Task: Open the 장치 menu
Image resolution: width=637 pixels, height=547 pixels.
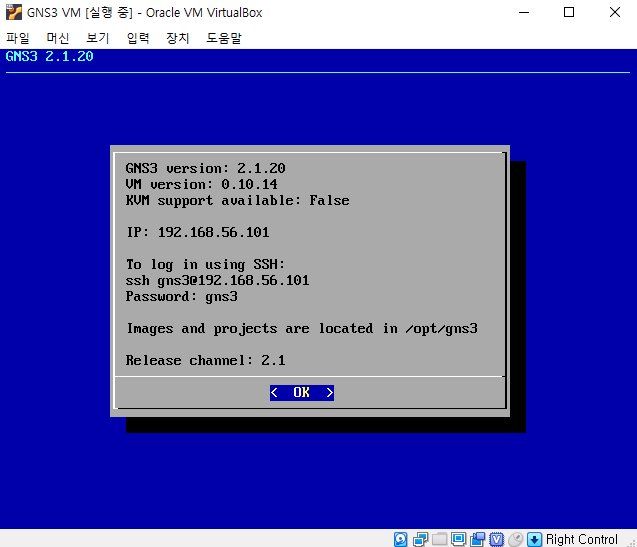Action: 178,38
